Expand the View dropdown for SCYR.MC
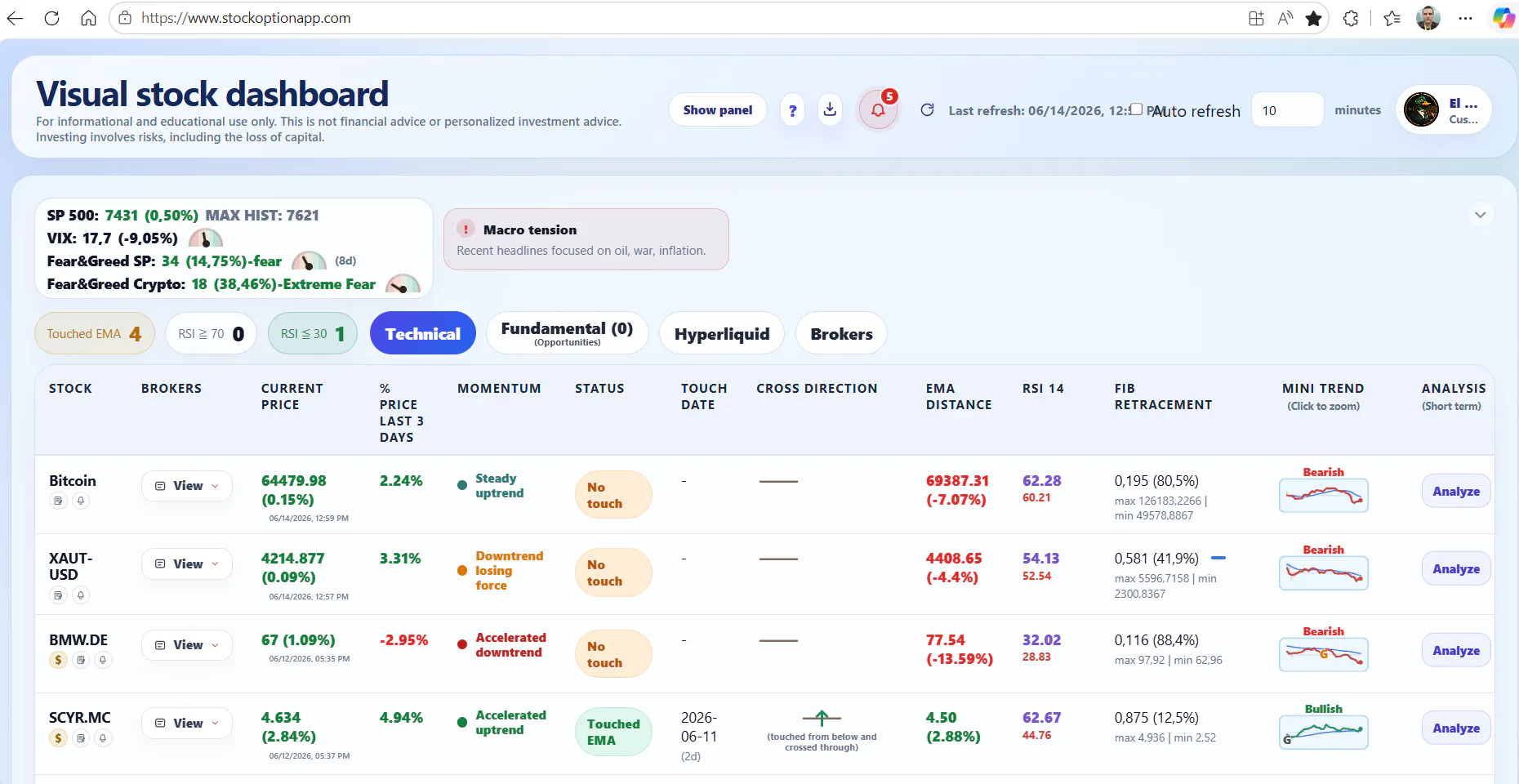1519x784 pixels. [187, 724]
